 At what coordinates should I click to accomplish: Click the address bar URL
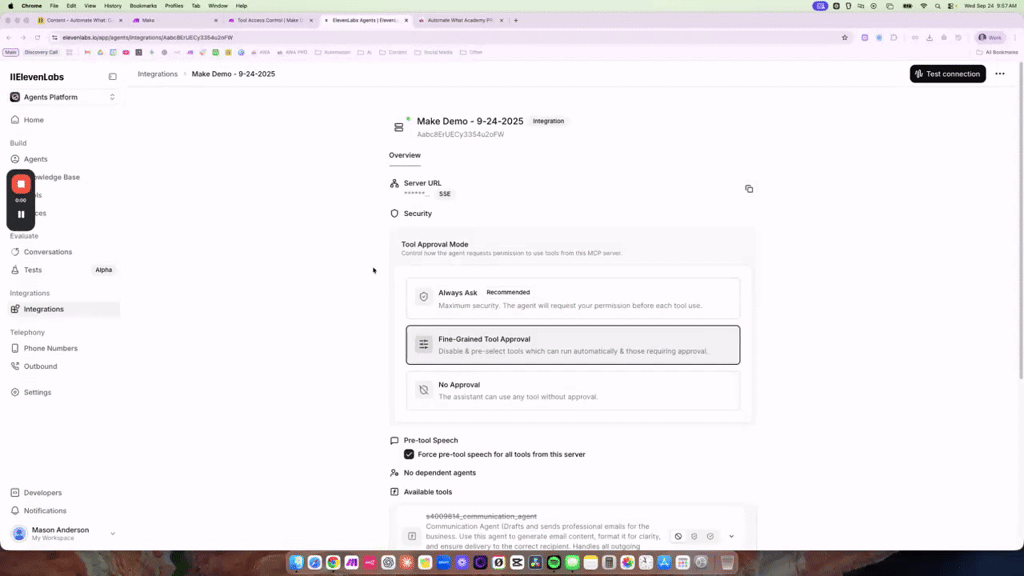(x=148, y=37)
